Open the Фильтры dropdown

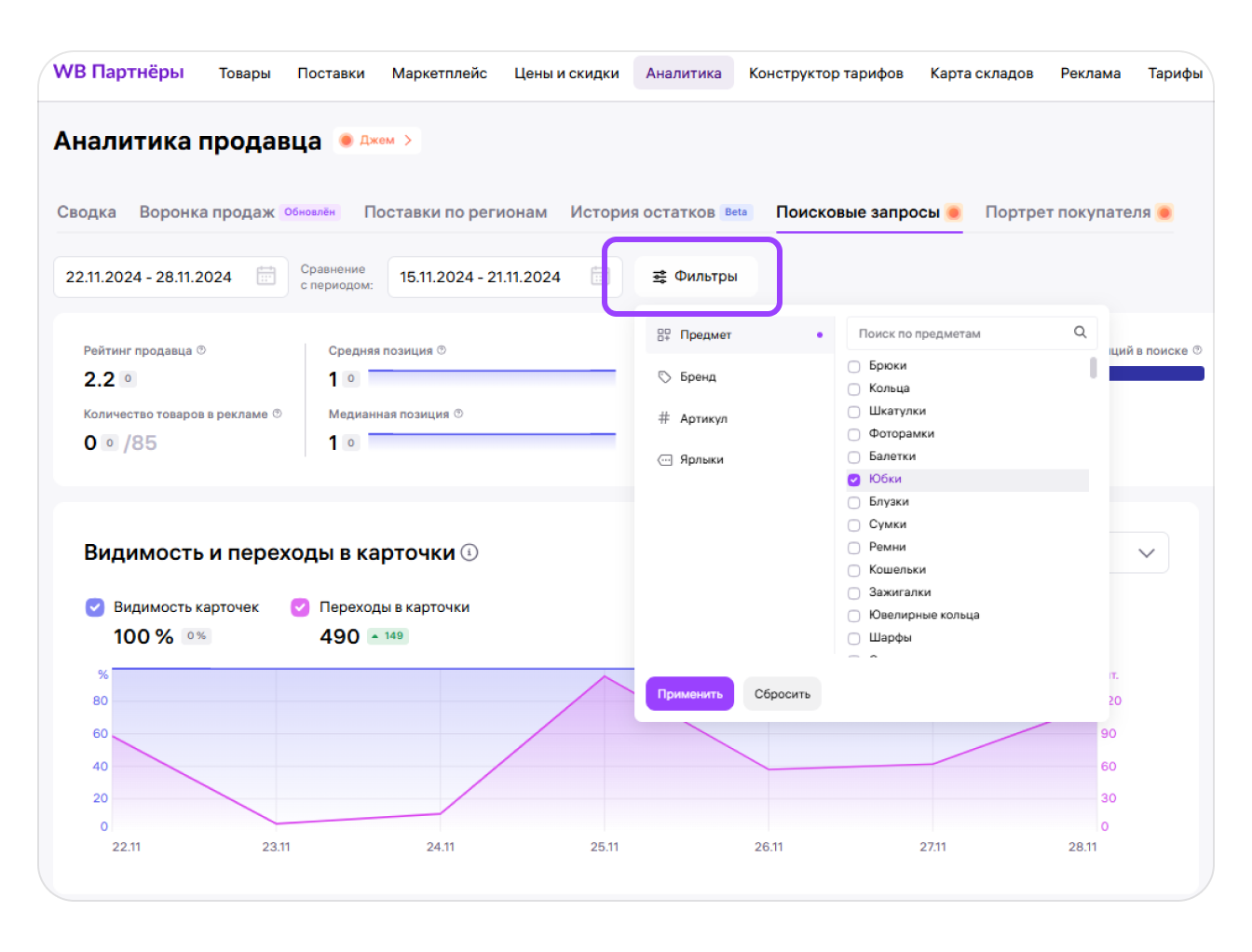pos(696,277)
